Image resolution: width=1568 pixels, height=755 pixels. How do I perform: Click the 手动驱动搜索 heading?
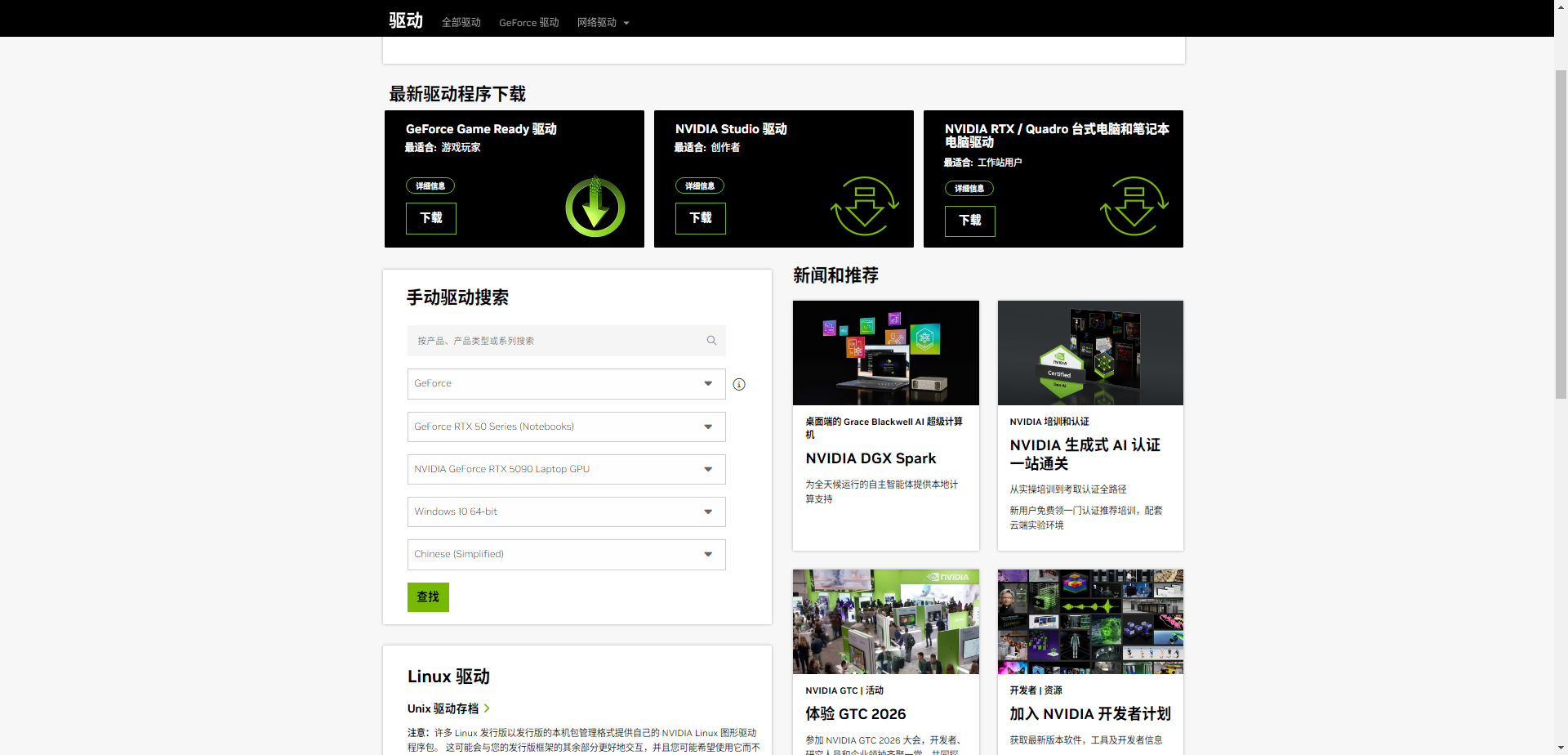point(457,297)
